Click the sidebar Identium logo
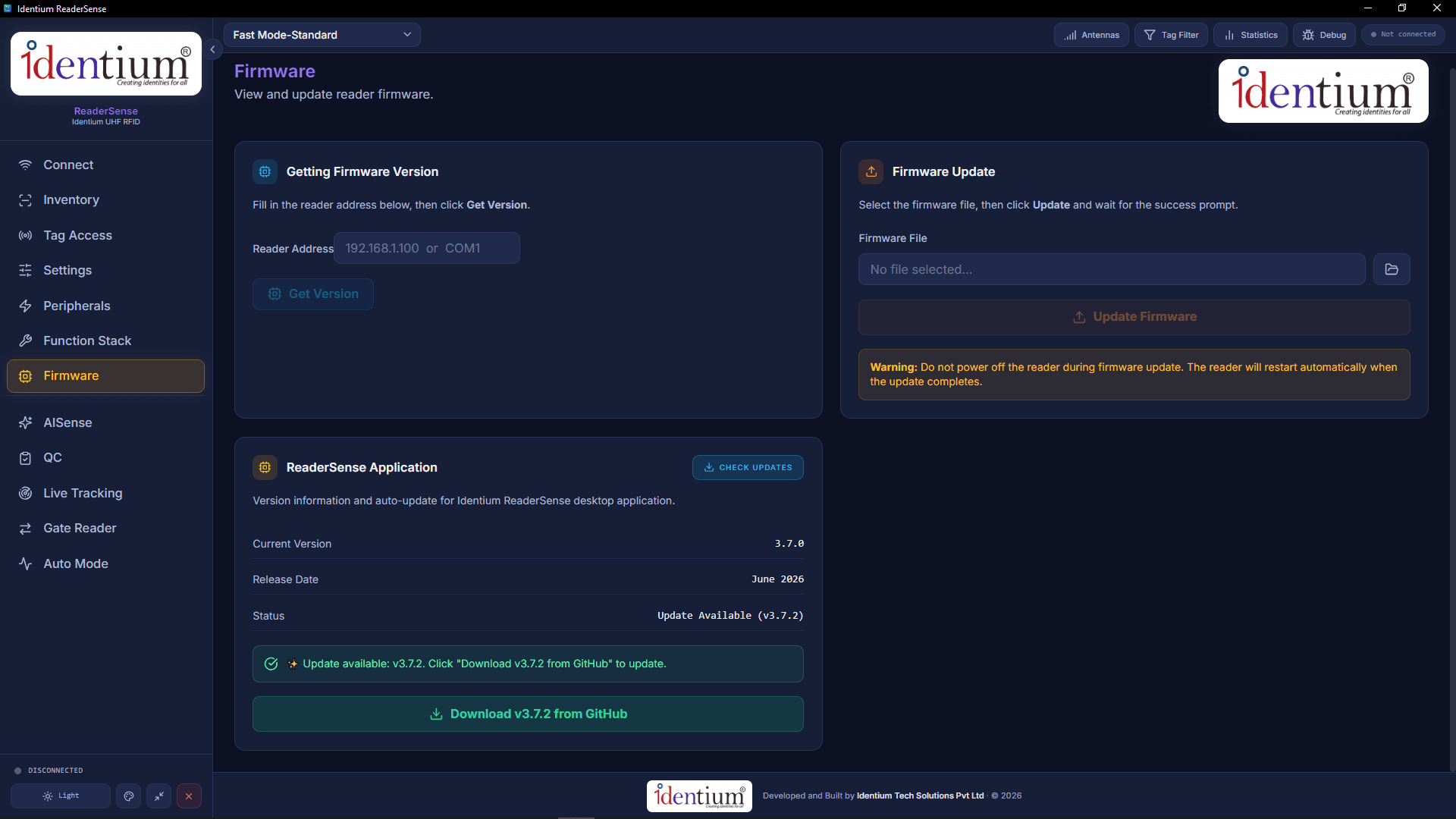This screenshot has height=819, width=1456. (x=106, y=64)
